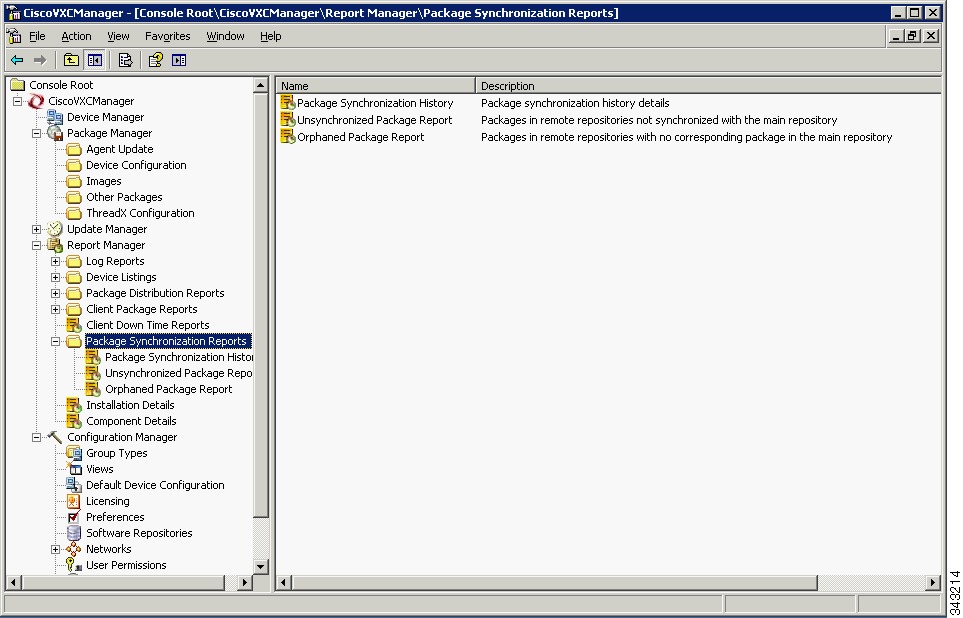Sort list by the Description column header
The width and height of the screenshot is (963, 618).
pyautogui.click(x=708, y=86)
